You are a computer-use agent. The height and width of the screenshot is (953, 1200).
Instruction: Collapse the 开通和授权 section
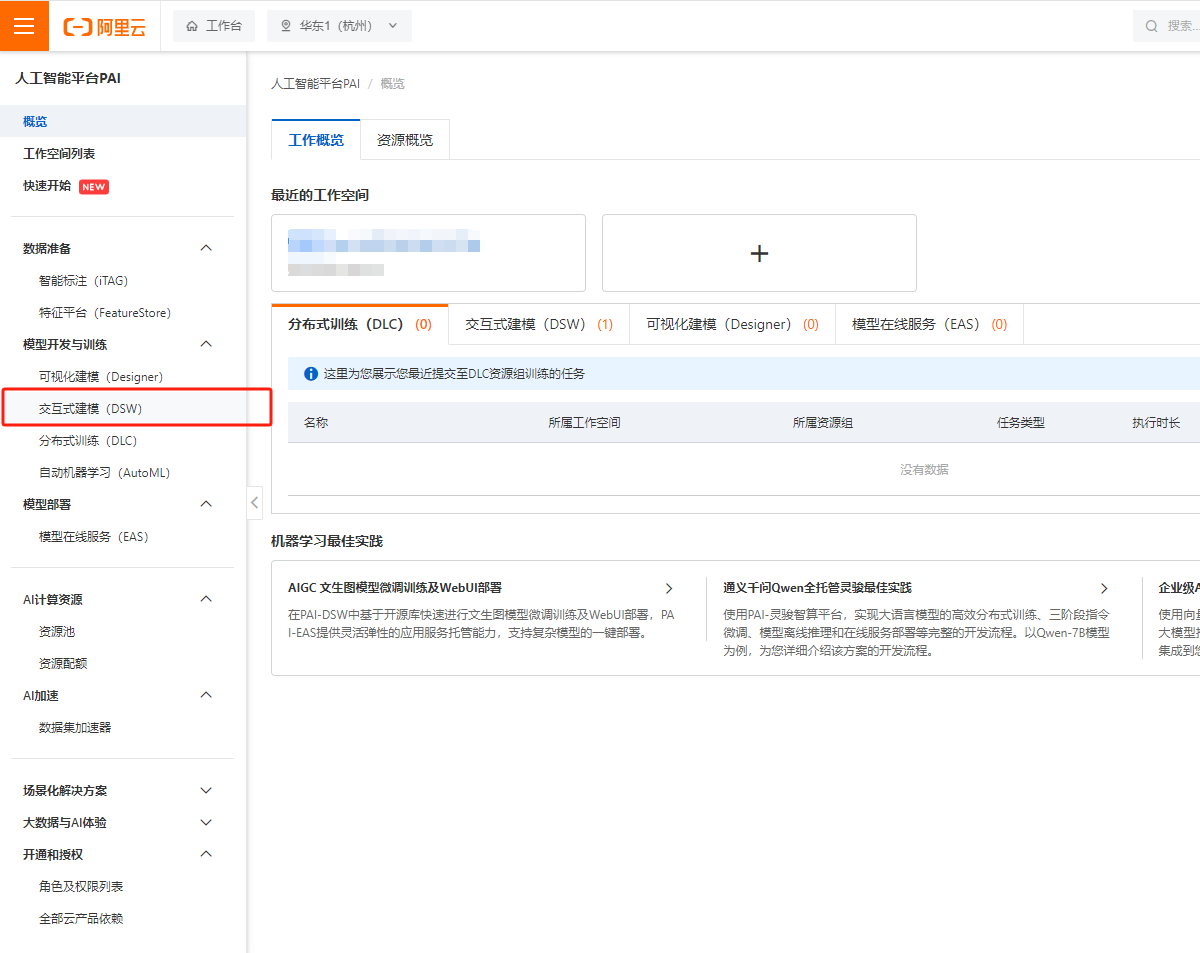click(x=206, y=854)
